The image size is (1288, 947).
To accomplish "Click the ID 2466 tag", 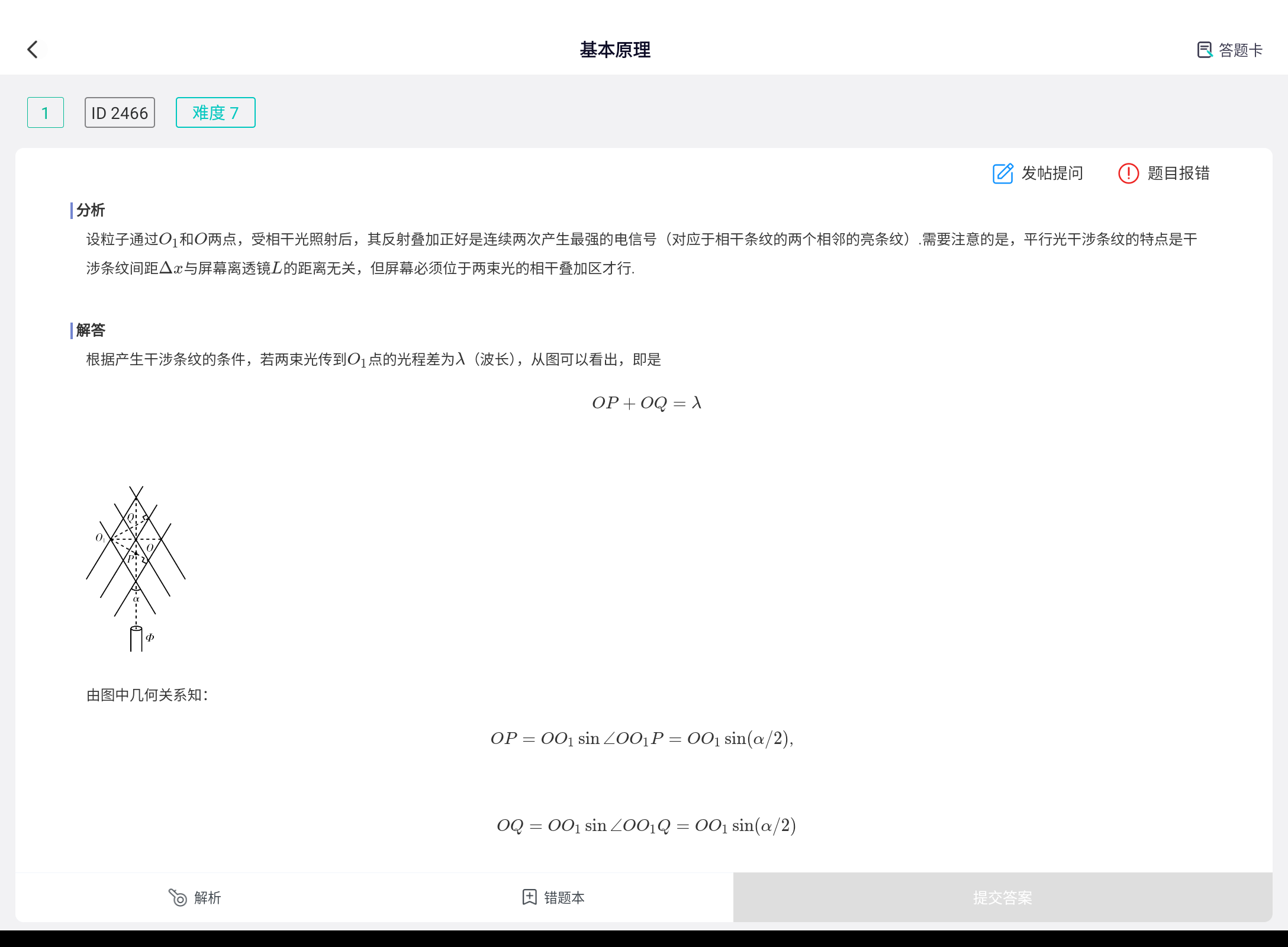I will (120, 112).
